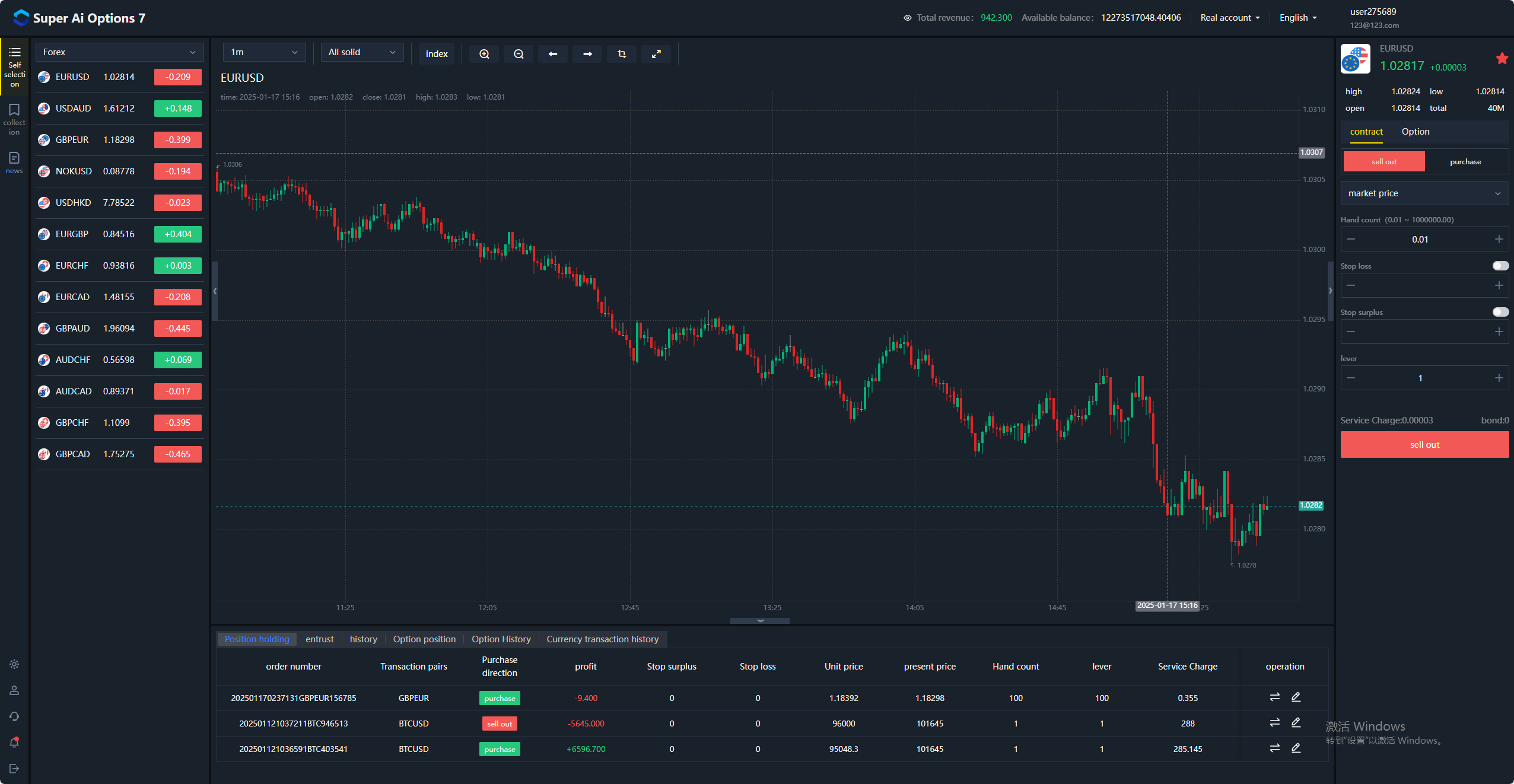The image size is (1514, 784).
Task: Open the market price order type dropdown
Action: click(1424, 193)
